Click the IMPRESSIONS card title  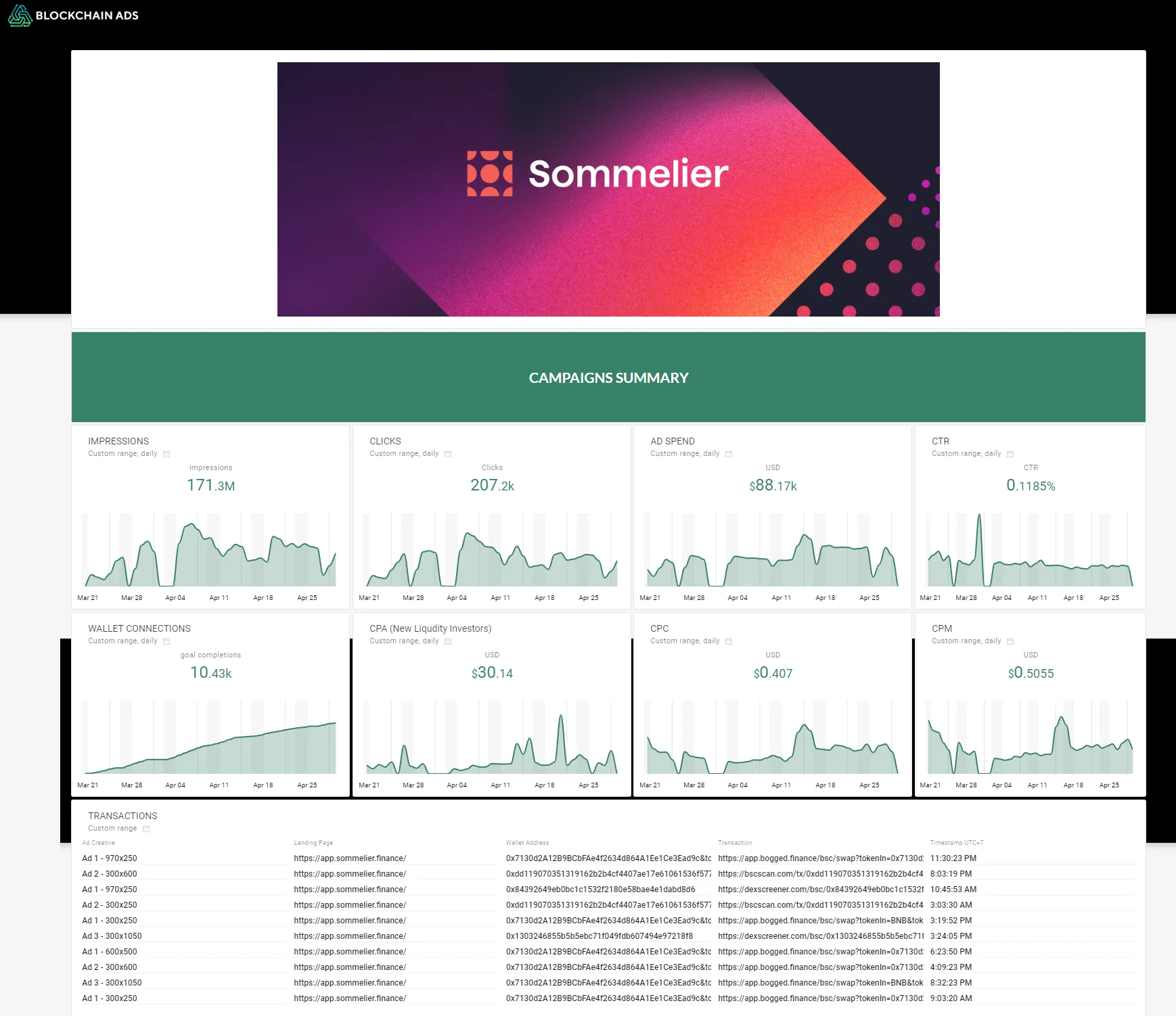[x=118, y=441]
